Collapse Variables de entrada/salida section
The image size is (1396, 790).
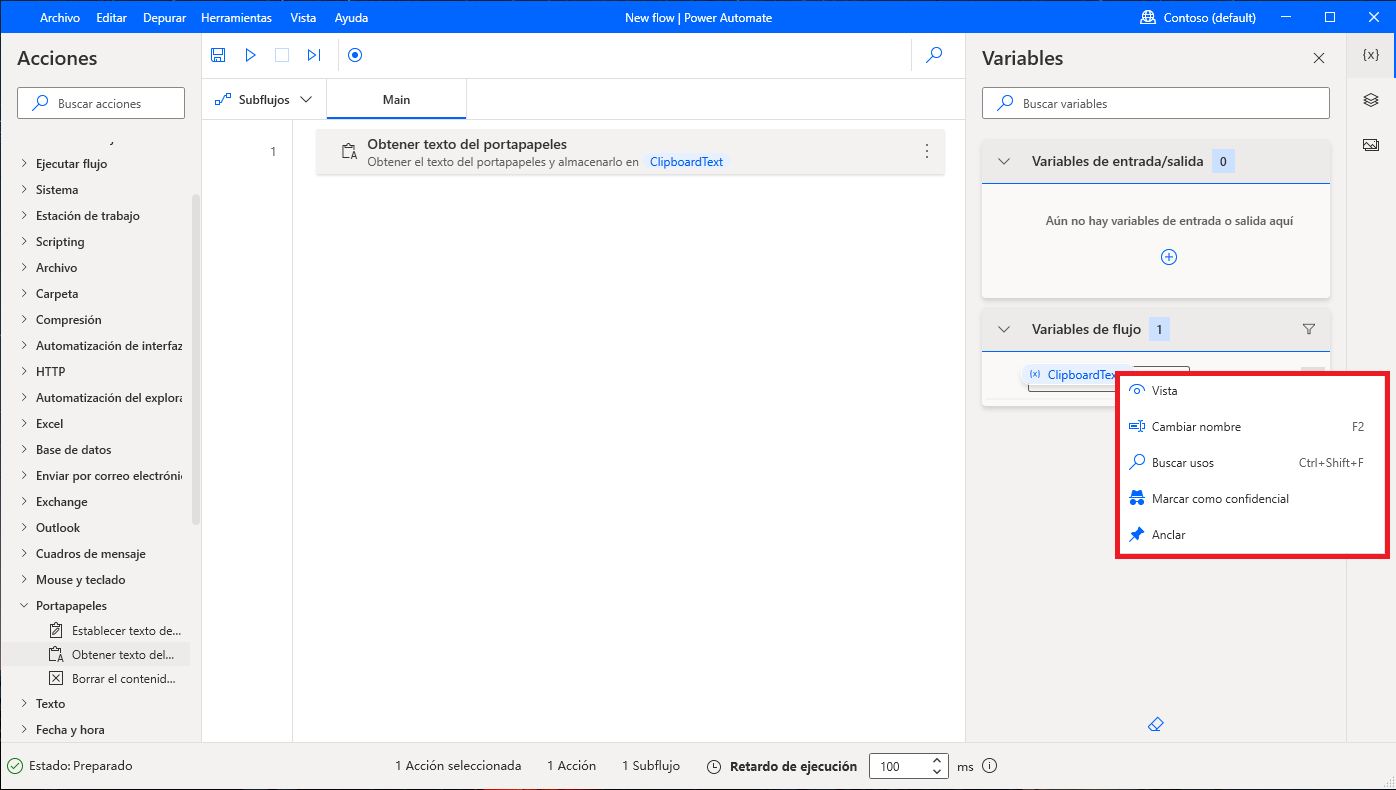[1003, 160]
